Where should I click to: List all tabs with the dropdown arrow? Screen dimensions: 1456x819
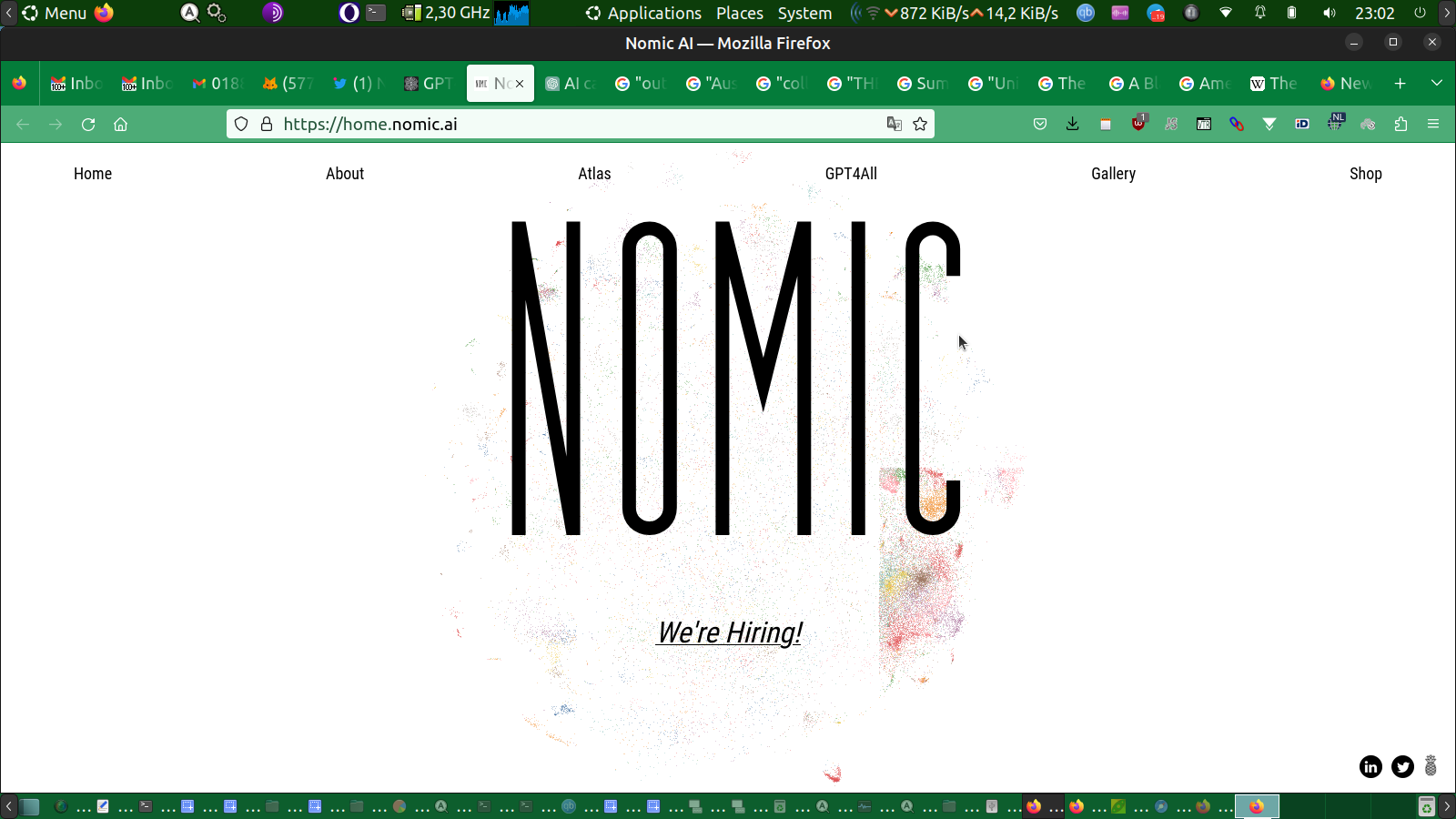[x=1437, y=84]
